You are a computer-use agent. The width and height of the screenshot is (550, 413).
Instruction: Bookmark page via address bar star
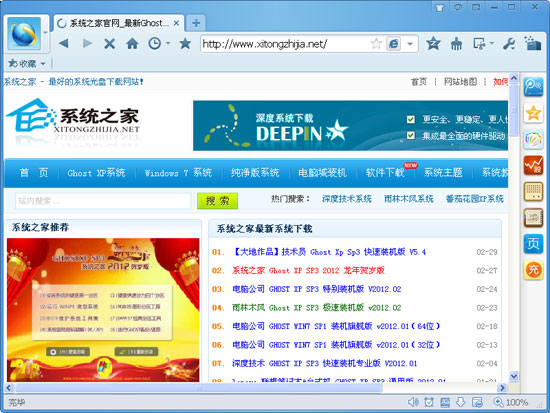pos(376,44)
